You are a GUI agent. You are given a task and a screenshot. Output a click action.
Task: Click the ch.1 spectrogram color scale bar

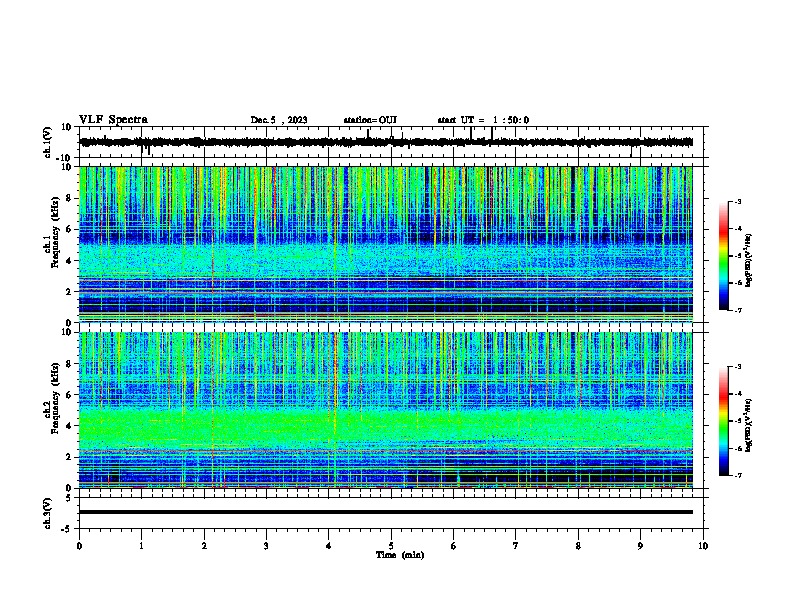[x=724, y=256]
